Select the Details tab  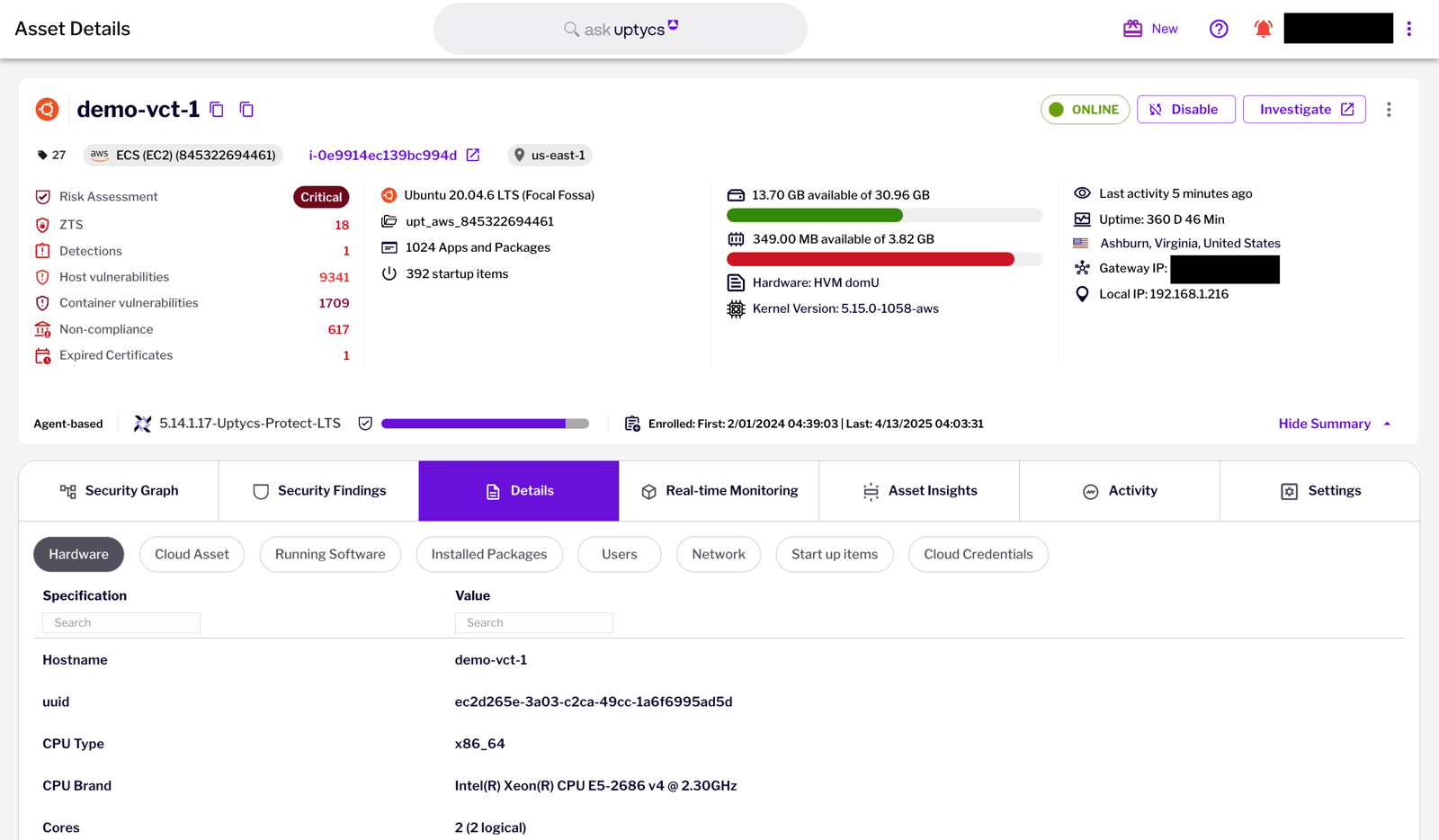(519, 491)
